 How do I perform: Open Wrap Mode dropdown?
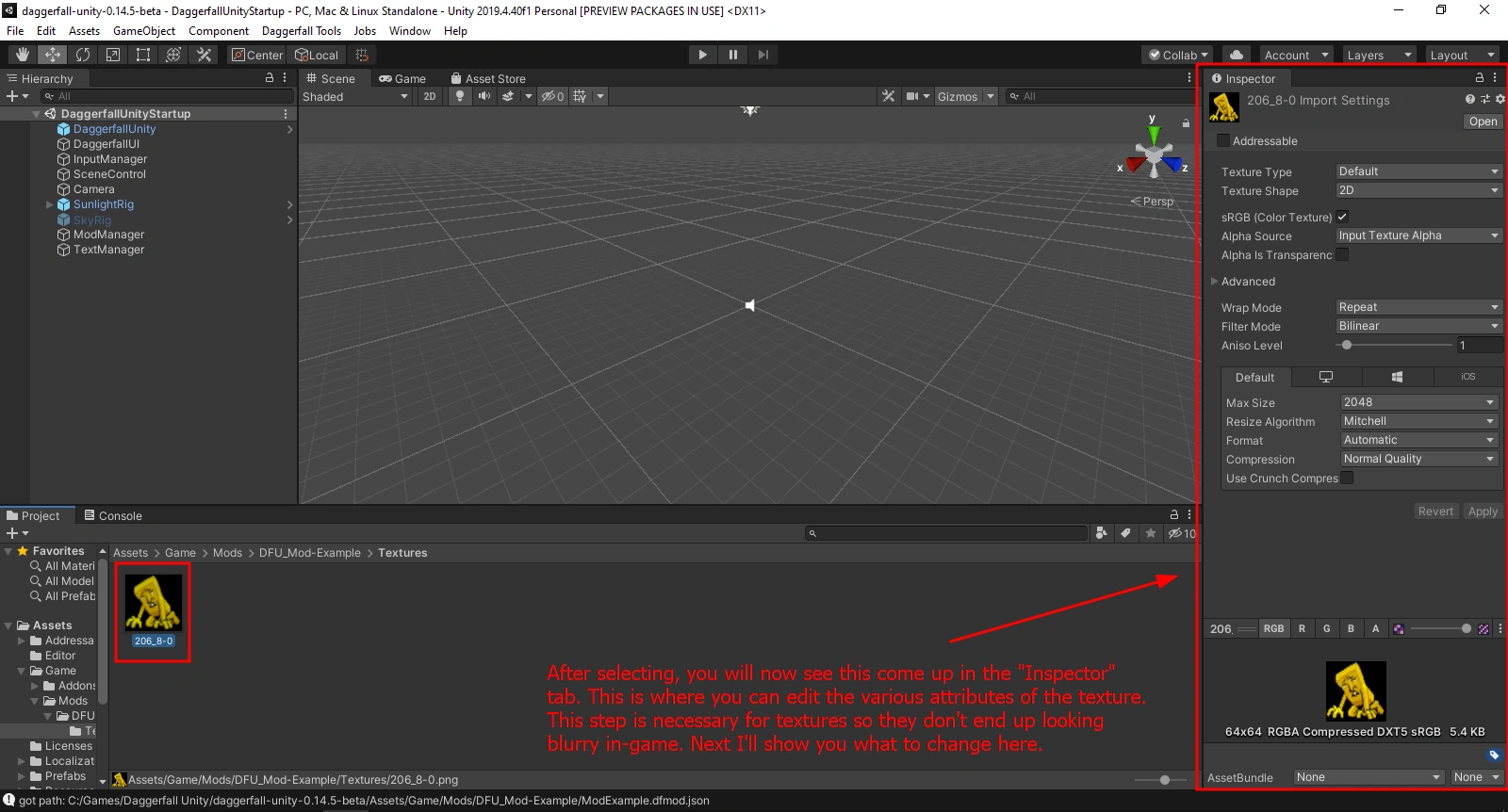pyautogui.click(x=1418, y=307)
